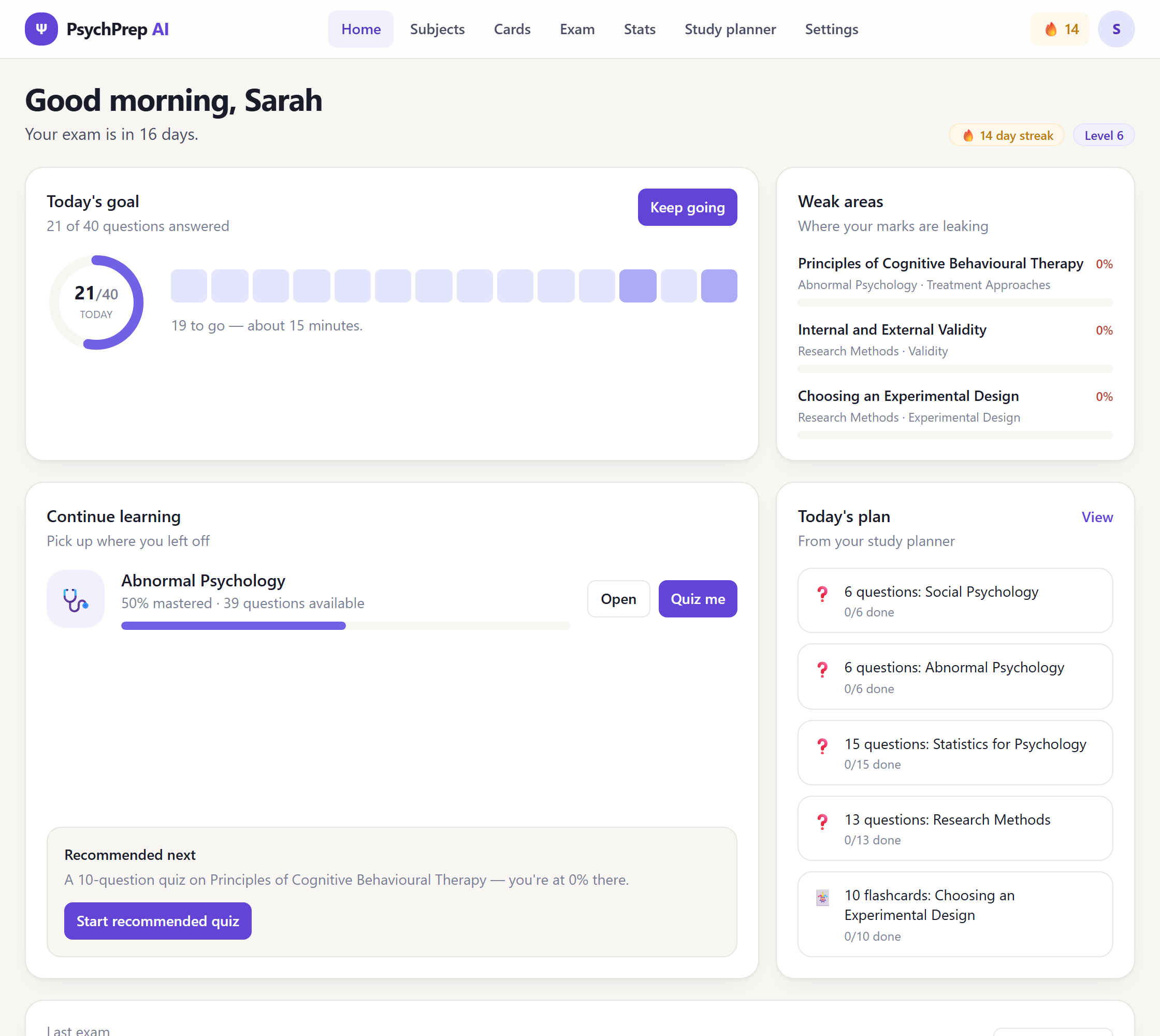
Task: Click the PsychPrep AI brand name
Action: click(x=118, y=29)
